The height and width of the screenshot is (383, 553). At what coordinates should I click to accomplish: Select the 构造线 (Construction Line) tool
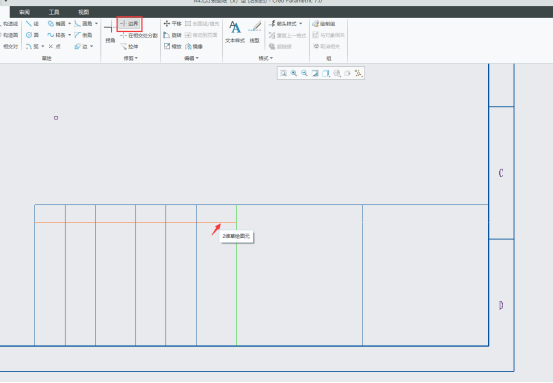[x=10, y=24]
